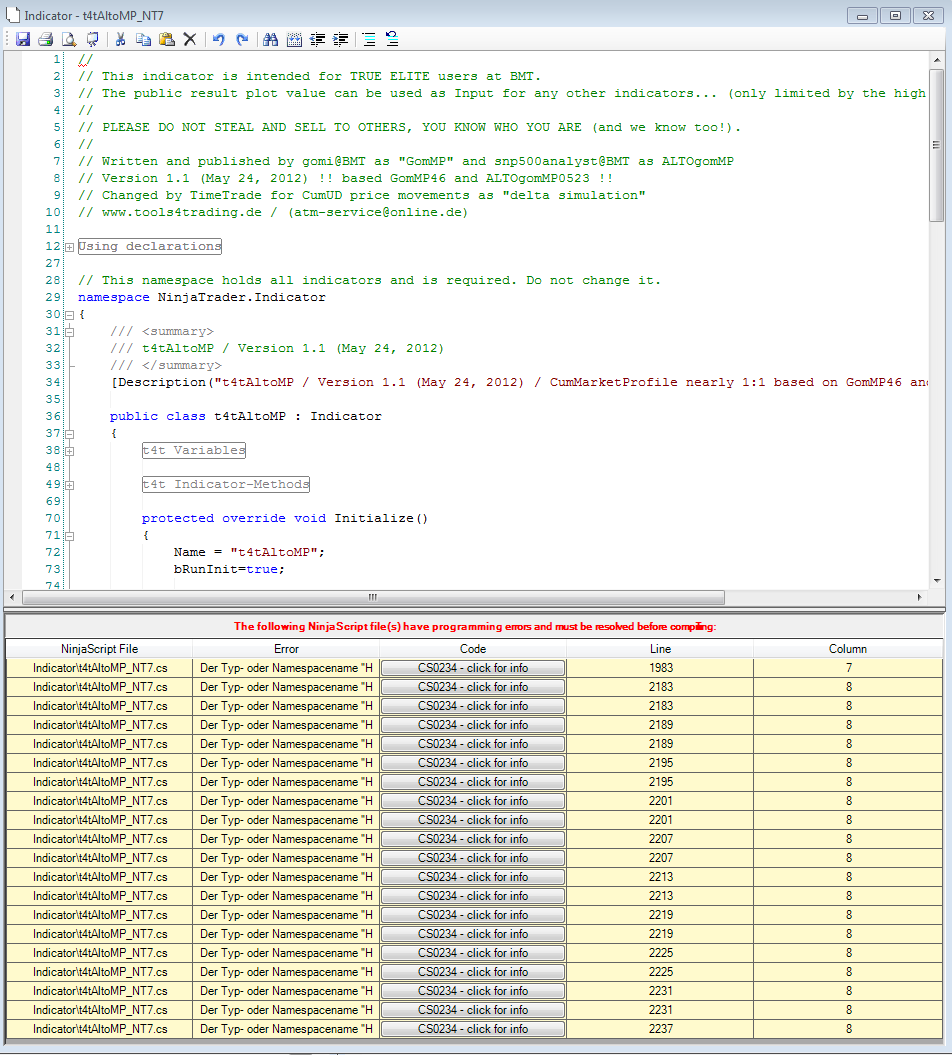Click the Column cell showing 7
Viewport: 952px width, 1055px height.
point(848,668)
